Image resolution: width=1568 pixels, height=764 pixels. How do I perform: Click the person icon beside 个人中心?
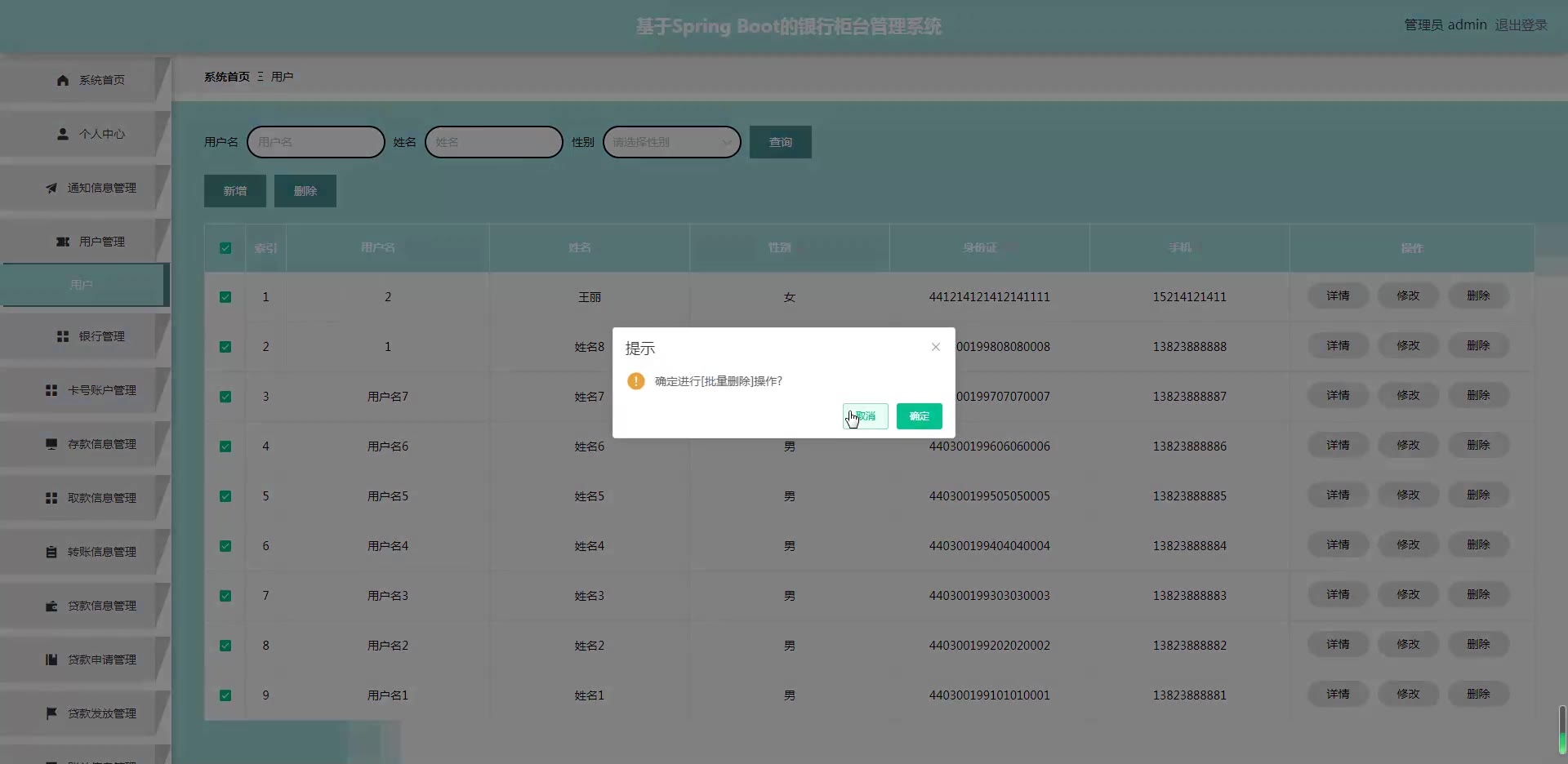(x=63, y=134)
